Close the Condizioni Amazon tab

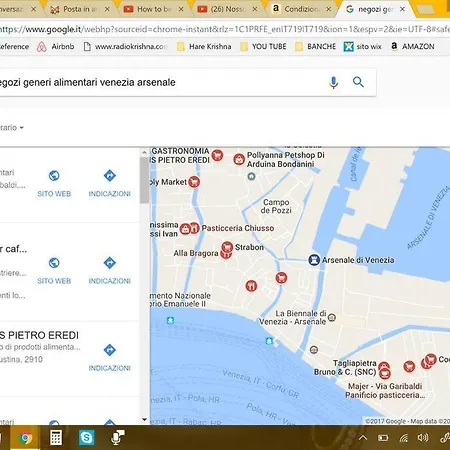point(328,9)
